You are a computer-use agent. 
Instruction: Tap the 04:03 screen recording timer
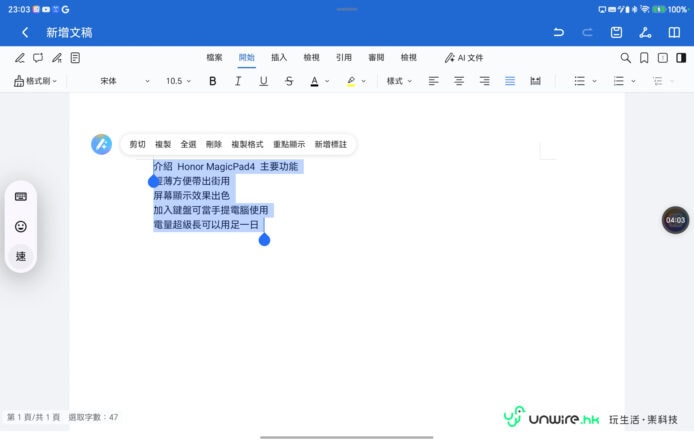pyautogui.click(x=675, y=220)
